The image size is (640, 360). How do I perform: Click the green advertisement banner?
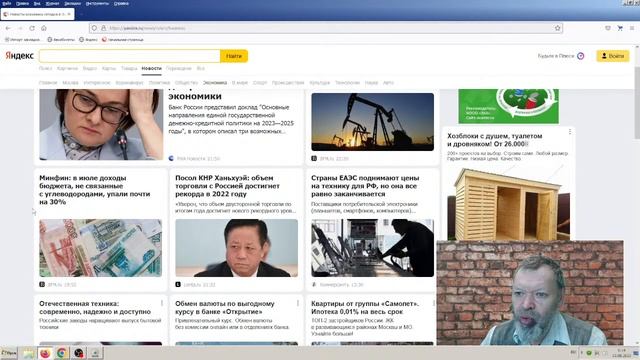[x=509, y=106]
